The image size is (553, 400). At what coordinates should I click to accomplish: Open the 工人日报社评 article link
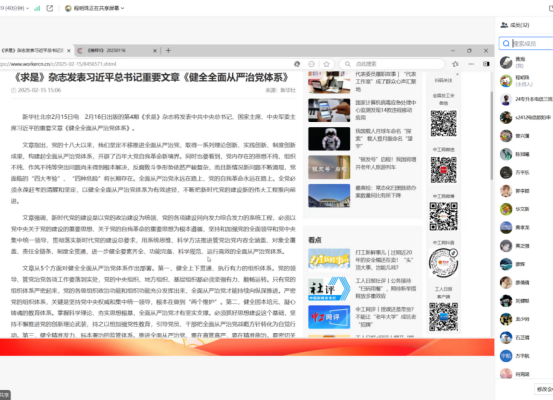(386, 288)
